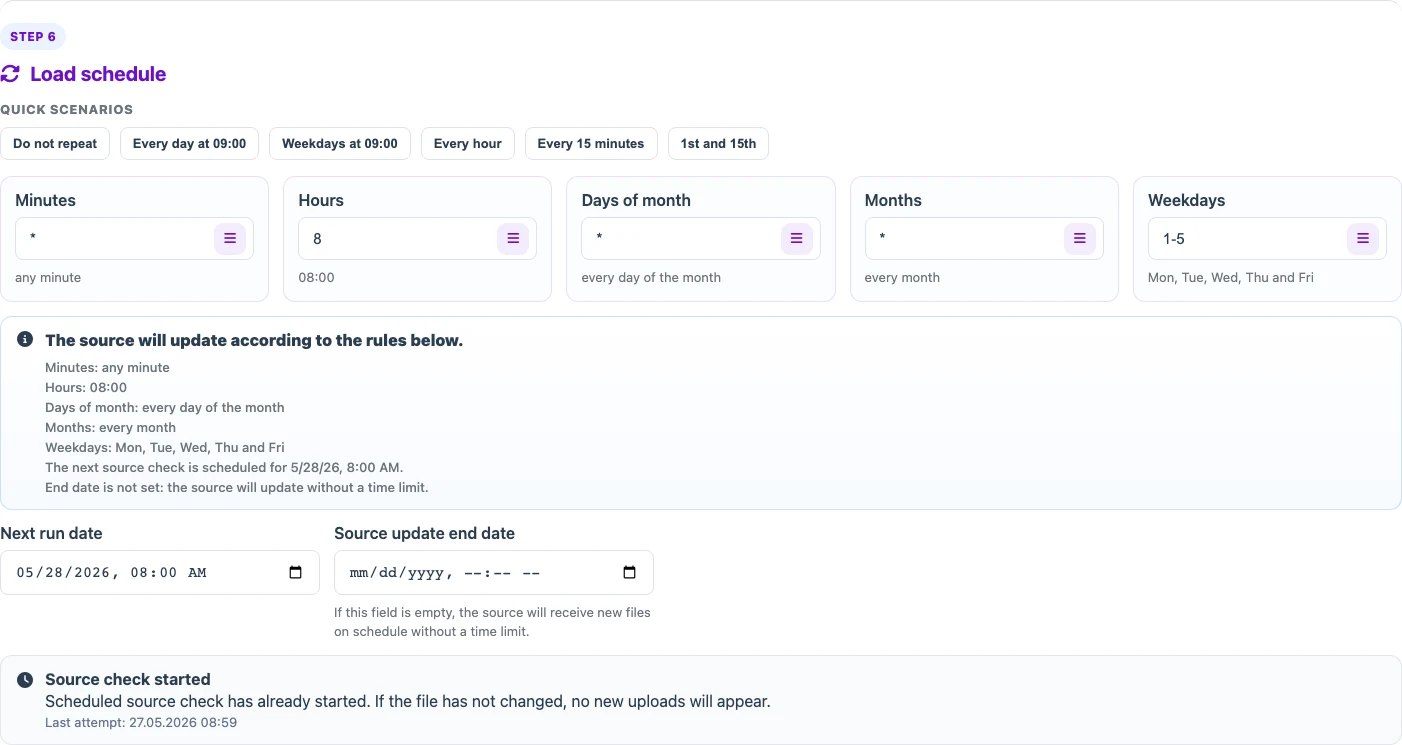The image size is (1402, 745).
Task: Click the STEP 6 badge
Action: tap(33, 37)
